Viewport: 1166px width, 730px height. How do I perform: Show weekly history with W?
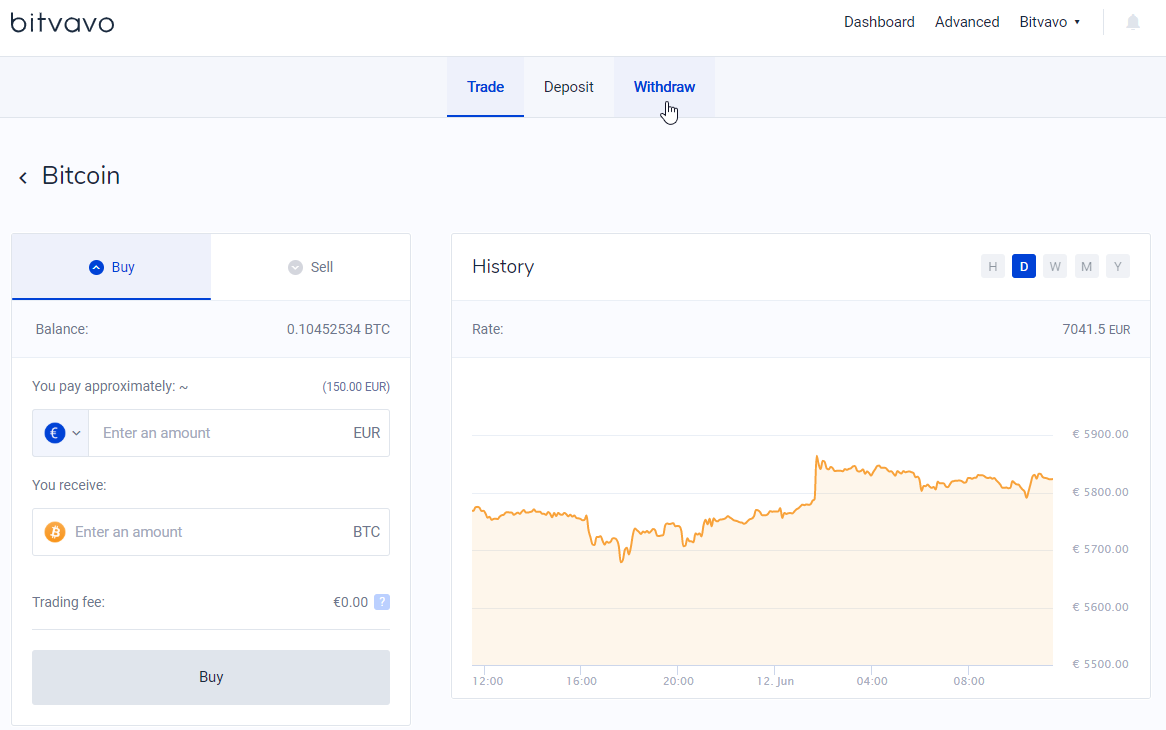click(x=1055, y=266)
